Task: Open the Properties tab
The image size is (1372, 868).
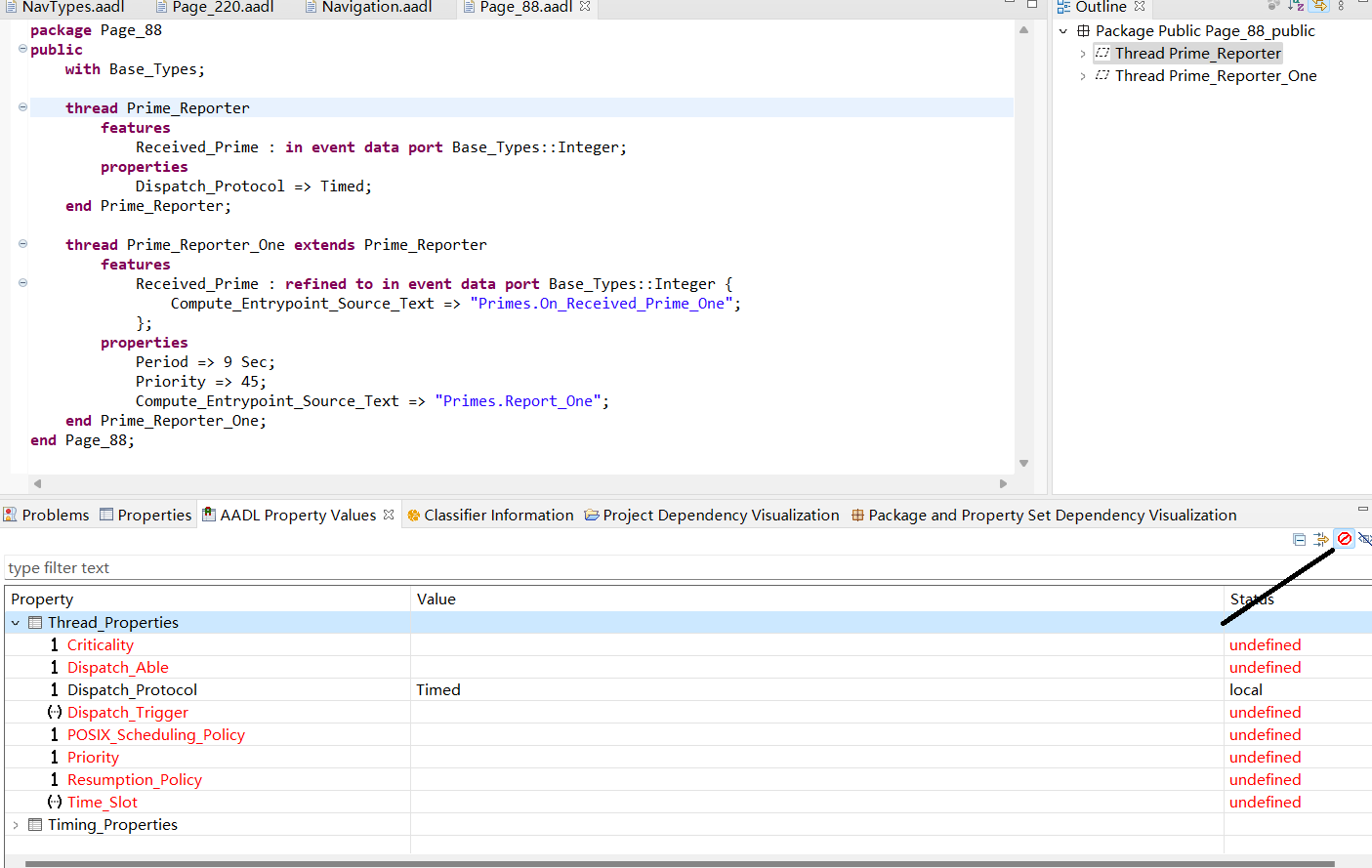Action: [x=146, y=515]
